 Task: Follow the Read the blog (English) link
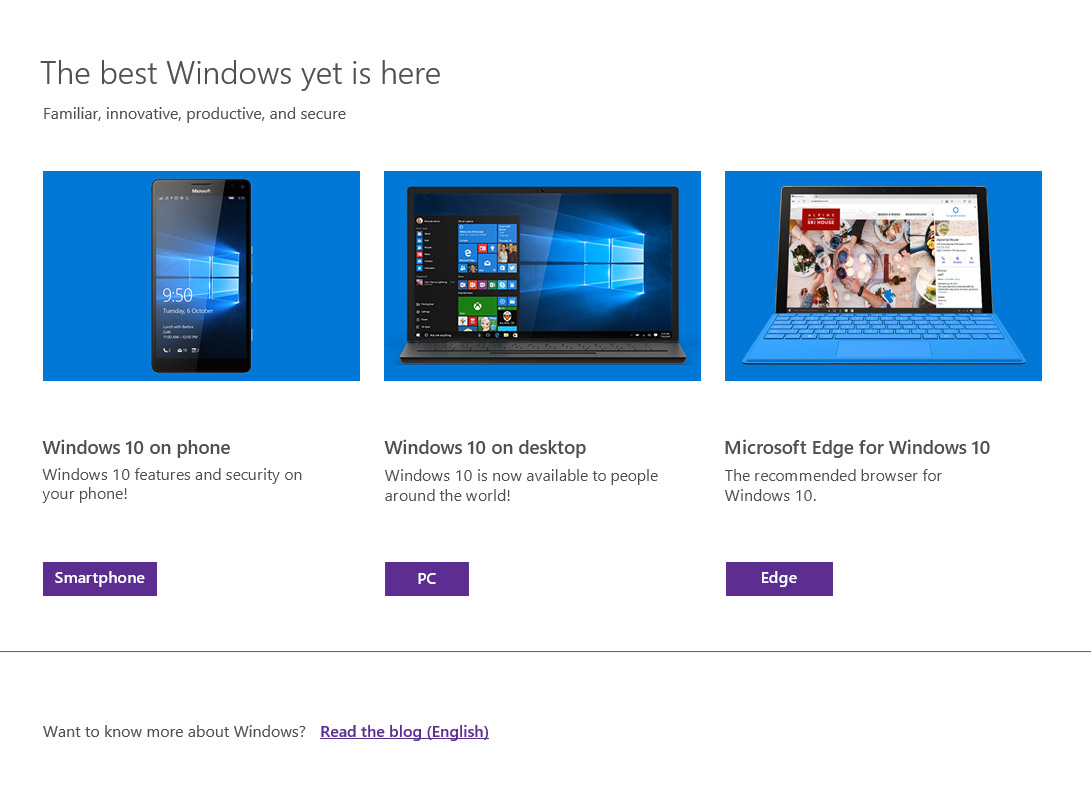click(404, 731)
